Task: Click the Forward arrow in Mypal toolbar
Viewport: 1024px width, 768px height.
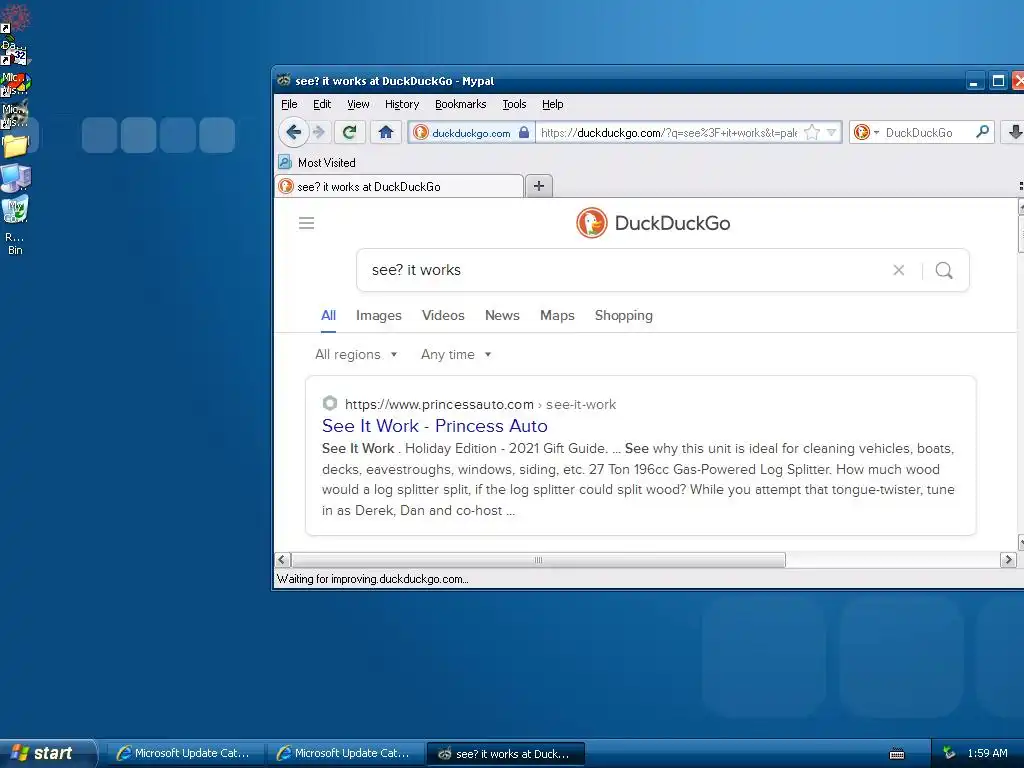Action: pos(319,133)
